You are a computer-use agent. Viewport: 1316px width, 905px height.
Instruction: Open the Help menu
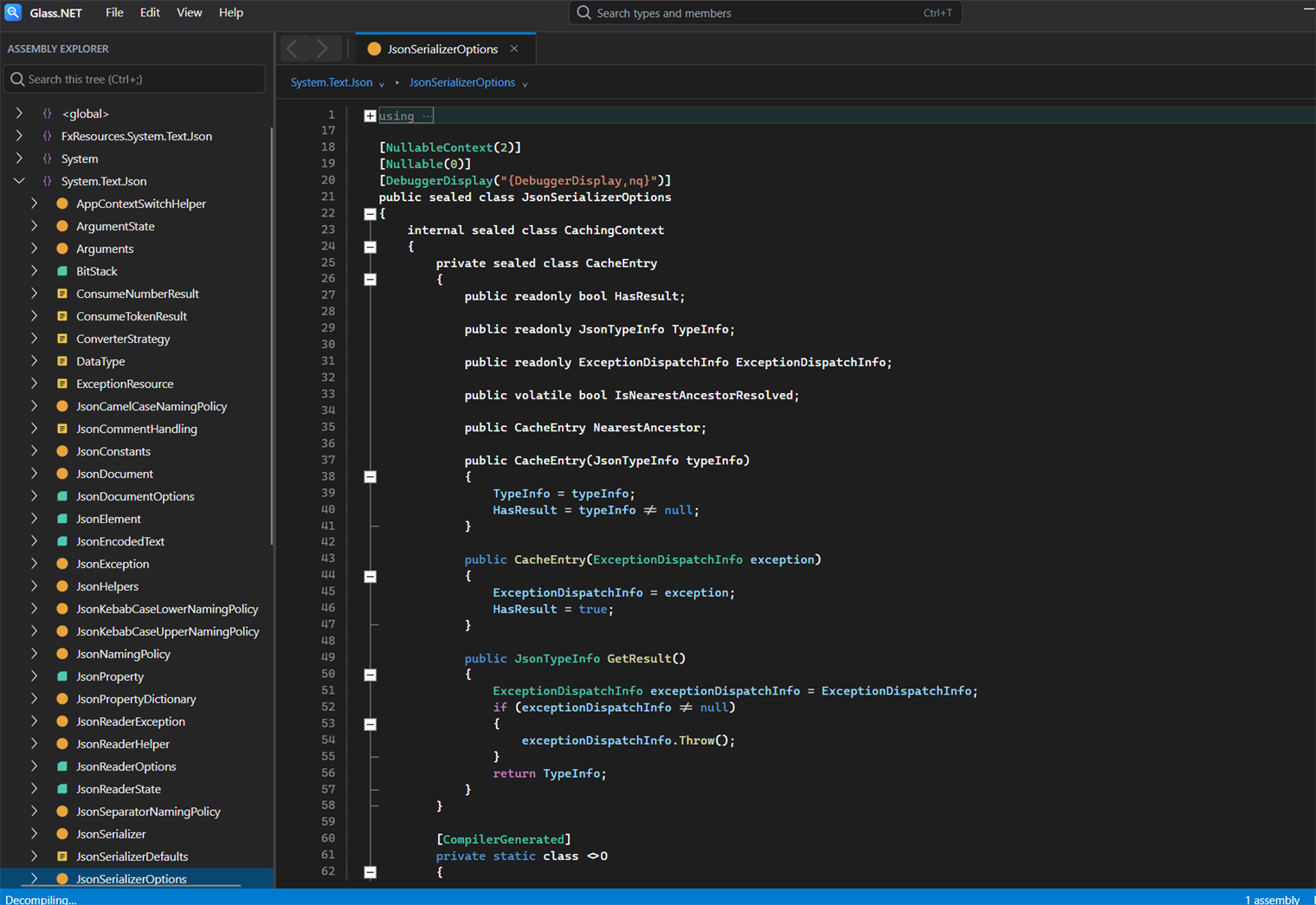(230, 12)
